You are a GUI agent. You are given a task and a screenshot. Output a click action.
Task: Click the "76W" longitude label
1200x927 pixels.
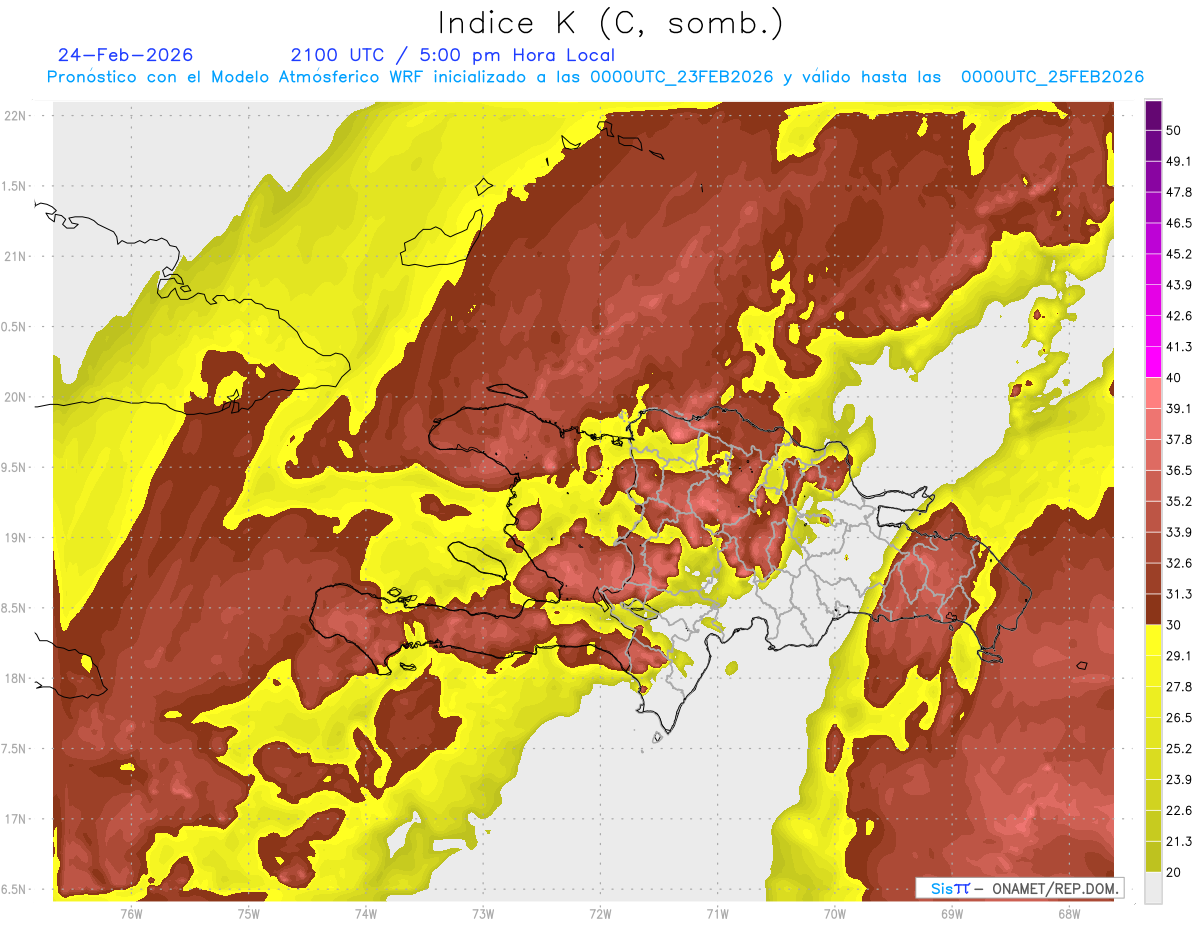point(131,913)
